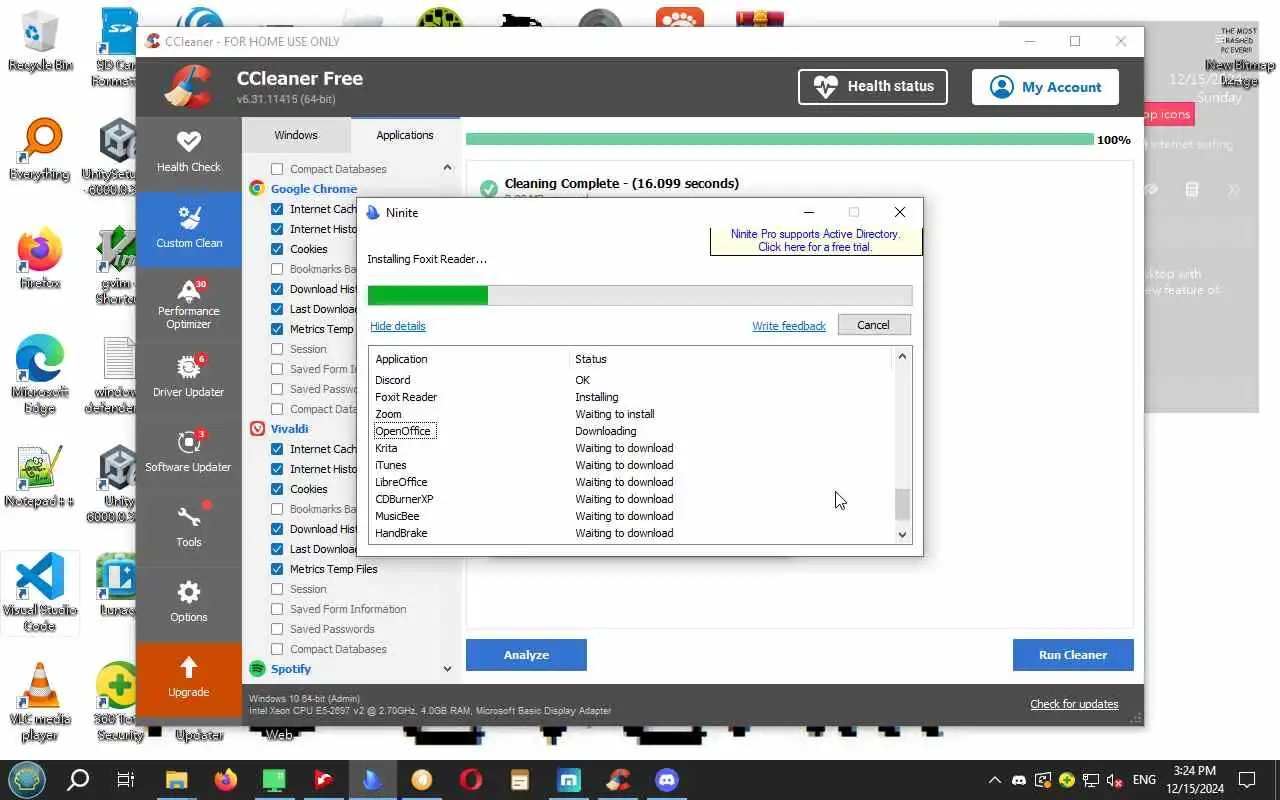
Task: Expand the Spotify group header
Action: tap(290, 668)
